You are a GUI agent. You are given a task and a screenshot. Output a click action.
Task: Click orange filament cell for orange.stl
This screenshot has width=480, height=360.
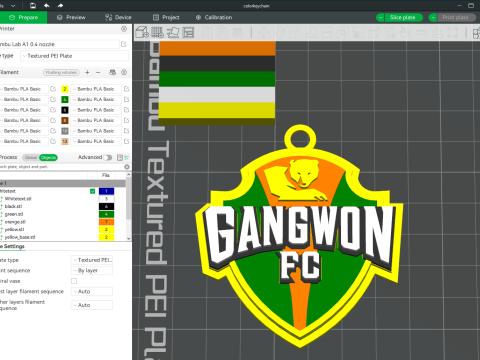point(106,222)
